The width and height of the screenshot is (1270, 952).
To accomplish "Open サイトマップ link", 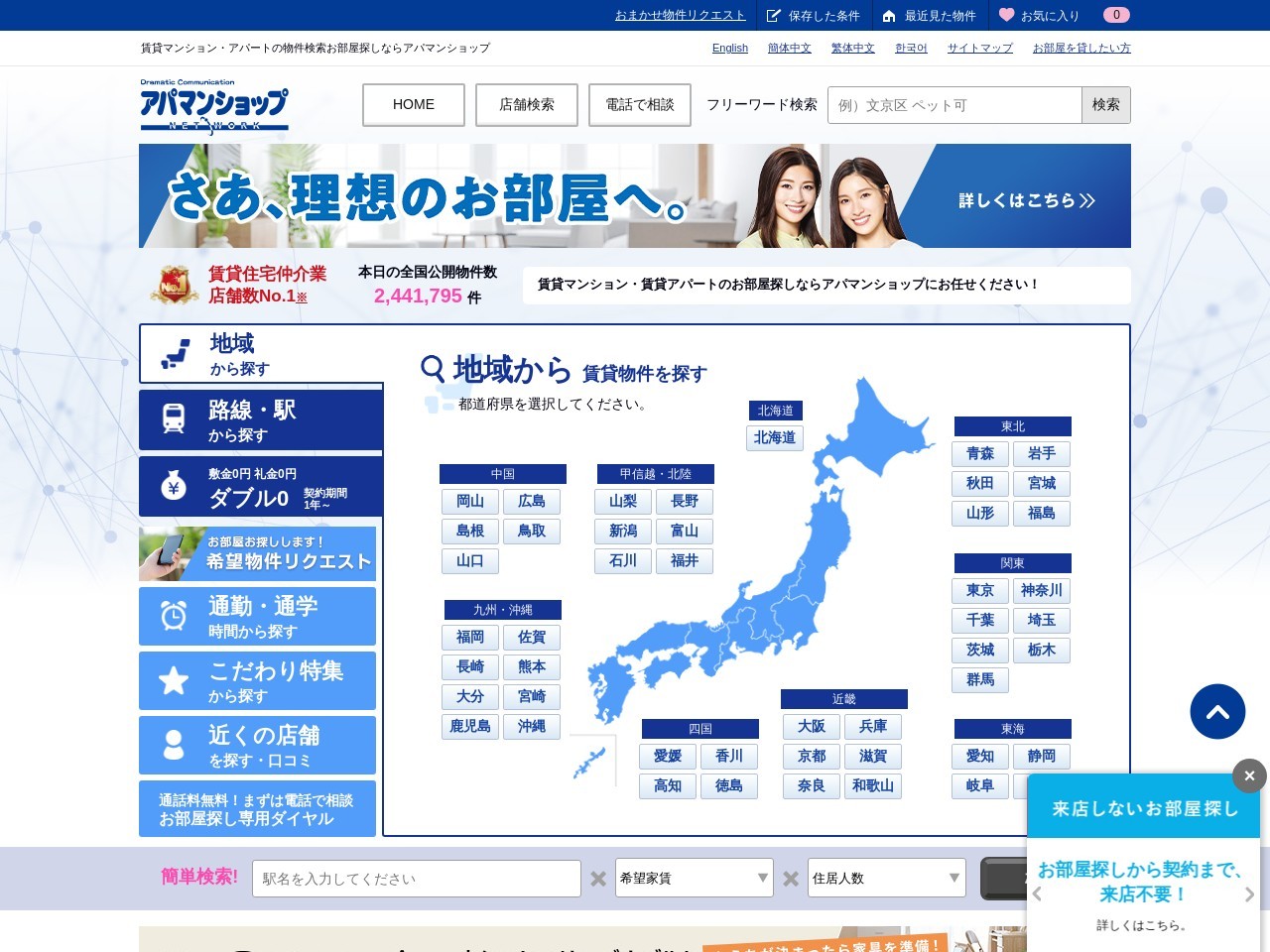I will (x=980, y=48).
